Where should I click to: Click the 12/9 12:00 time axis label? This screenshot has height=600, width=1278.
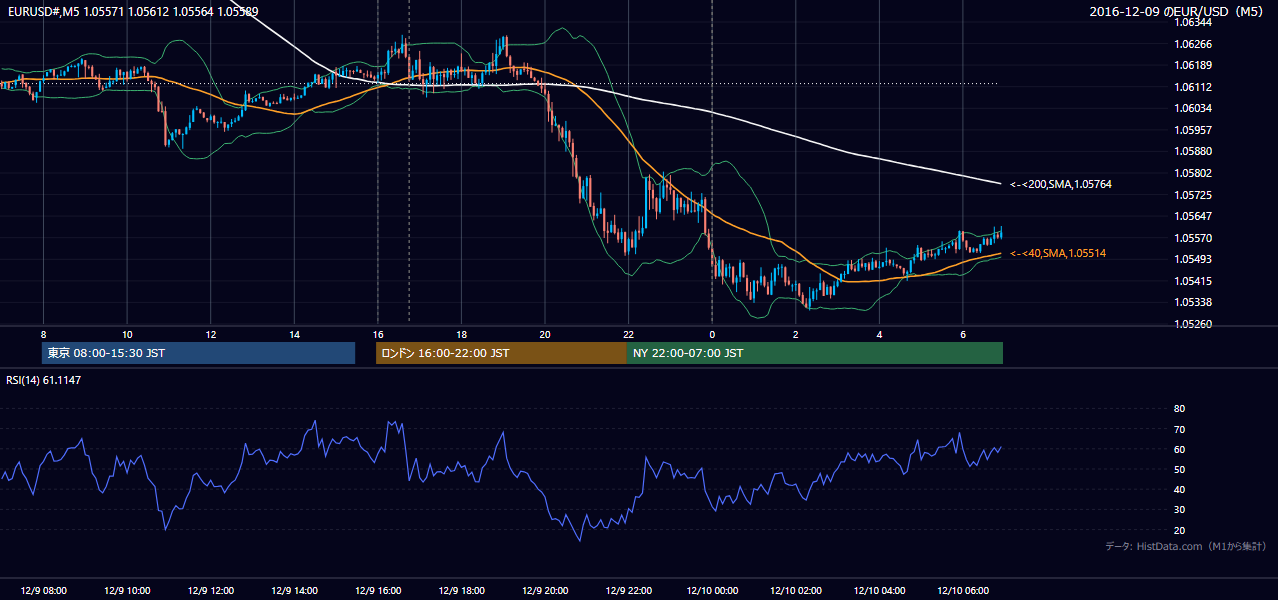tap(211, 591)
